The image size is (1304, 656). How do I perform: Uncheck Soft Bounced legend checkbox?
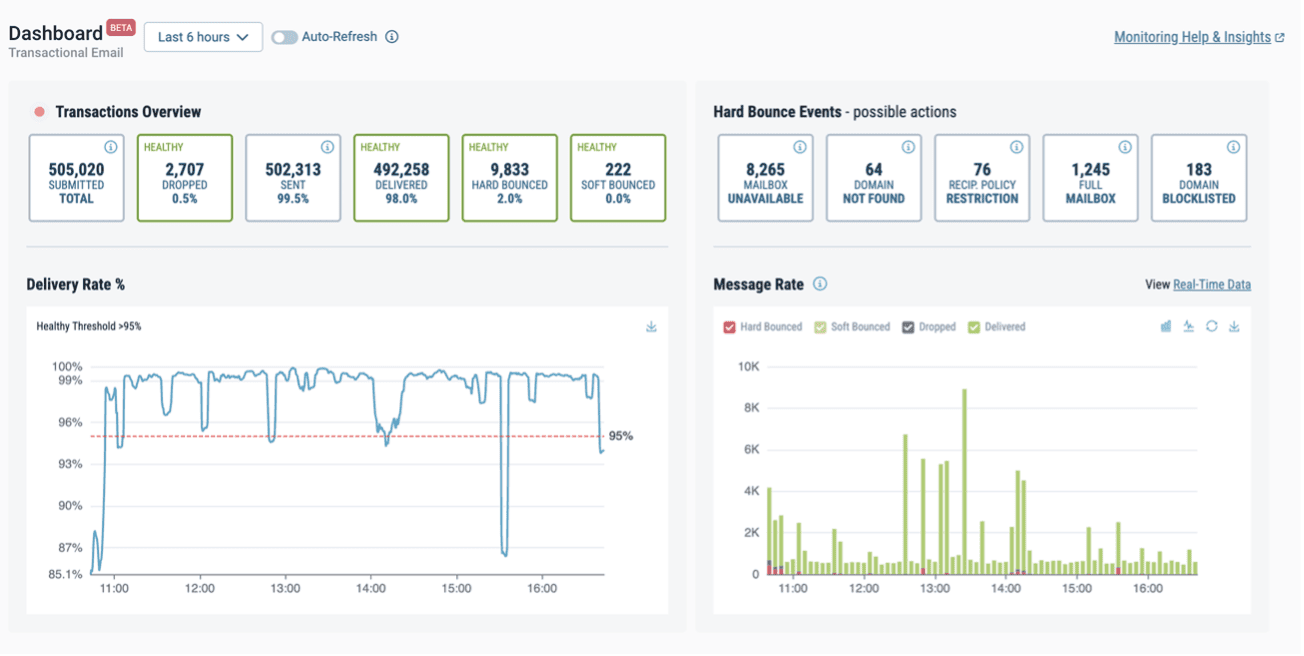(820, 327)
